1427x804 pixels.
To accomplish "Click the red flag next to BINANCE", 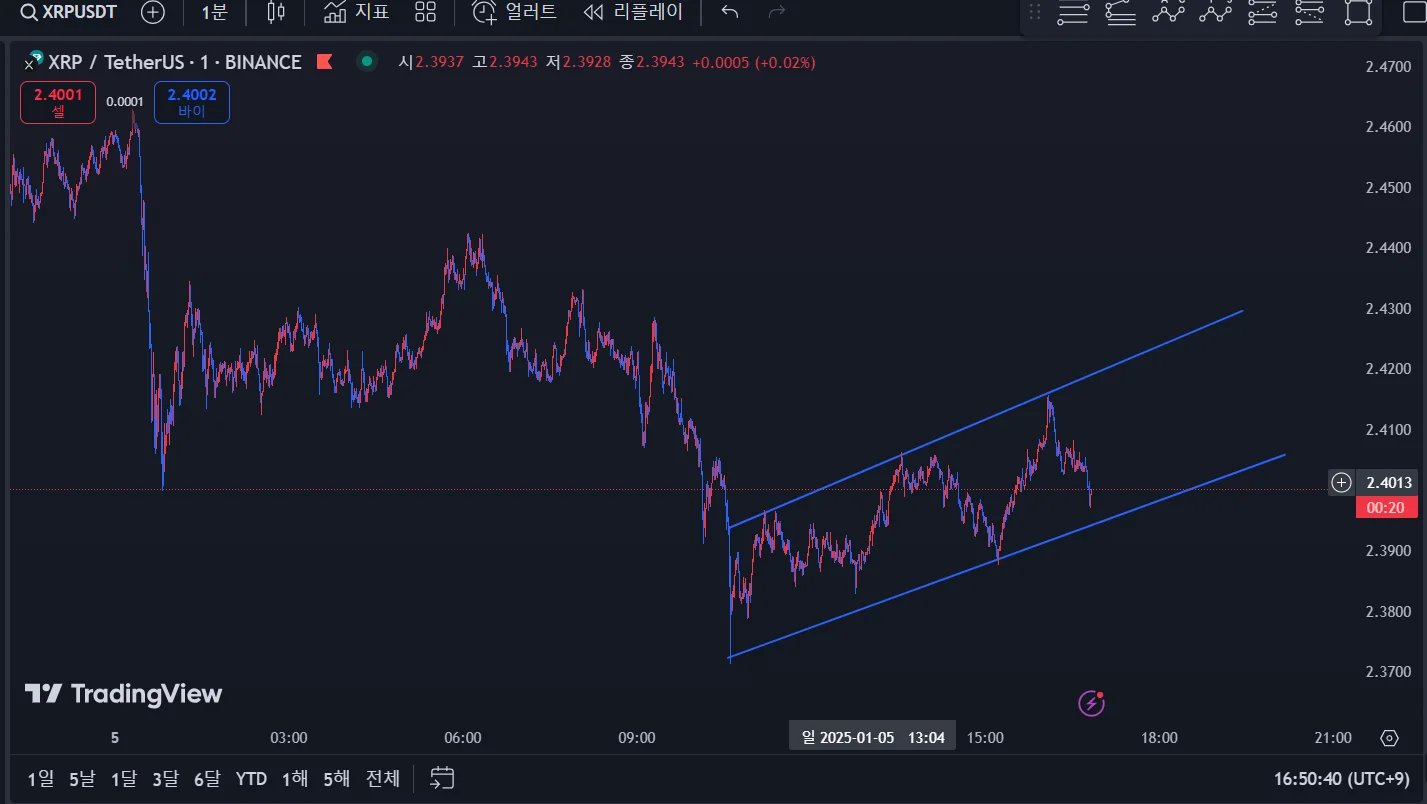I will [x=324, y=62].
